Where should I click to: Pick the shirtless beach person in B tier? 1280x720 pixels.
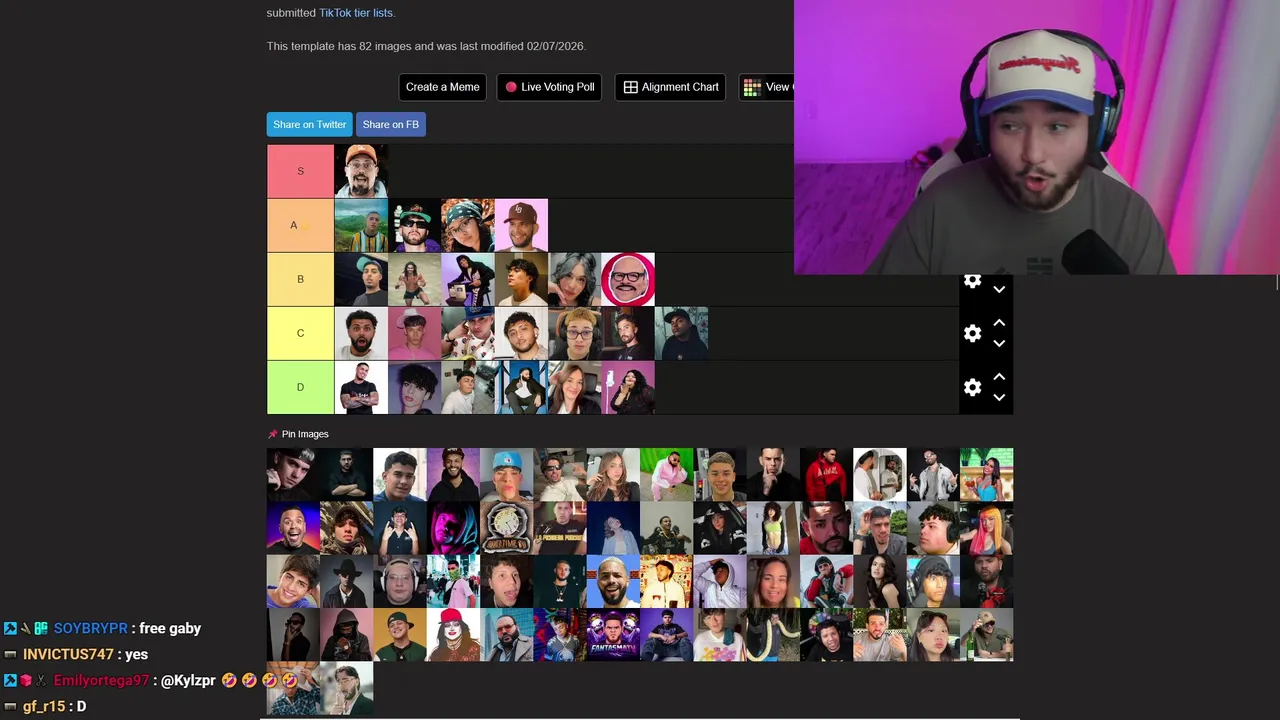click(x=415, y=279)
